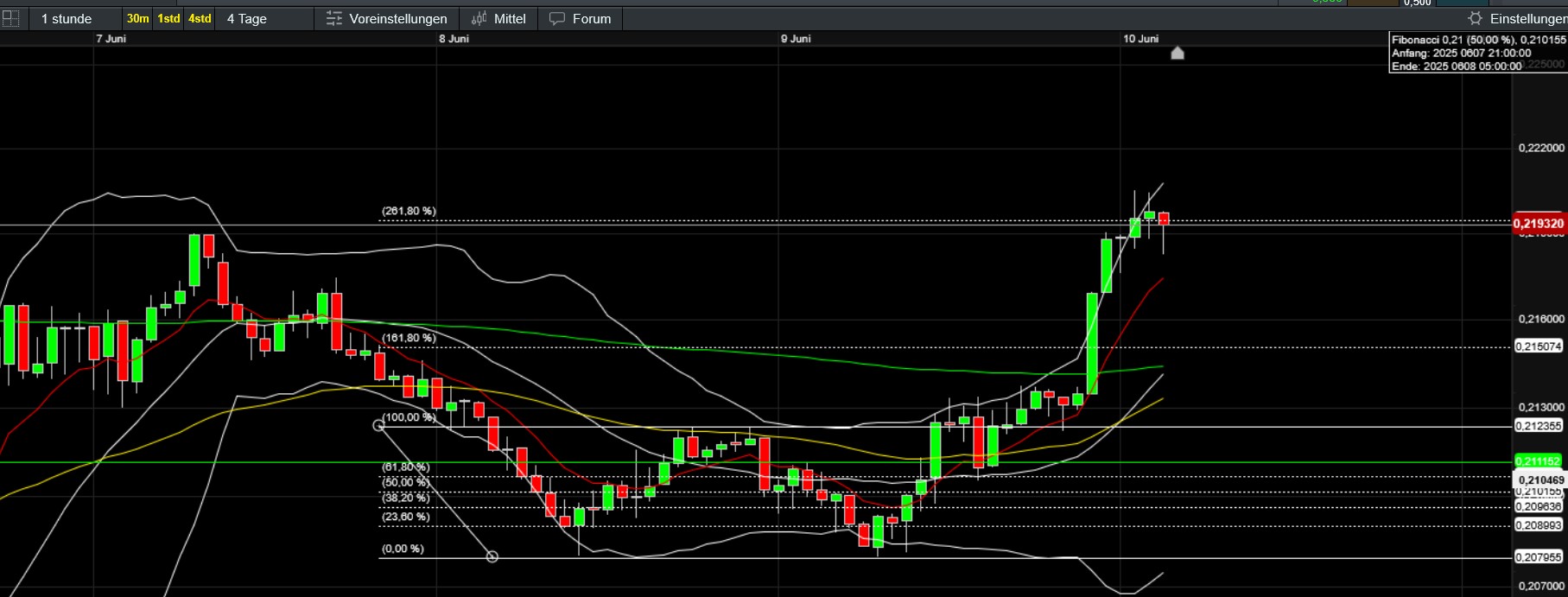The image size is (1568, 597).
Task: Click the (61,80 %) Fibonacci level label
Action: tap(405, 467)
